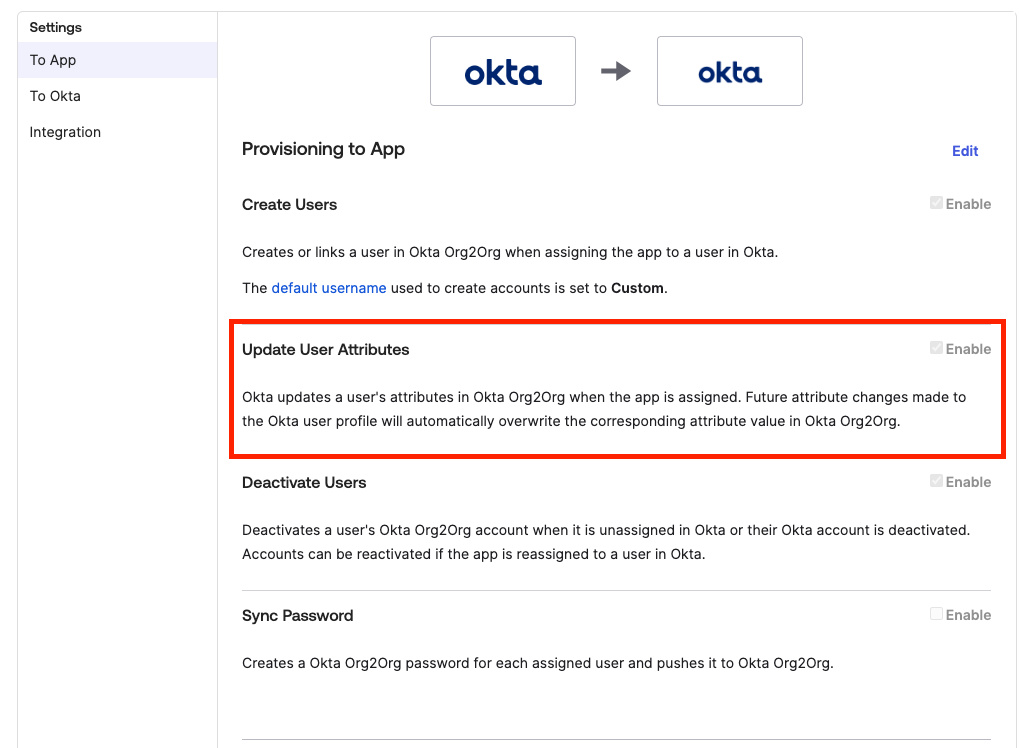
Task: Click the bold Custom username value
Action: click(x=637, y=288)
